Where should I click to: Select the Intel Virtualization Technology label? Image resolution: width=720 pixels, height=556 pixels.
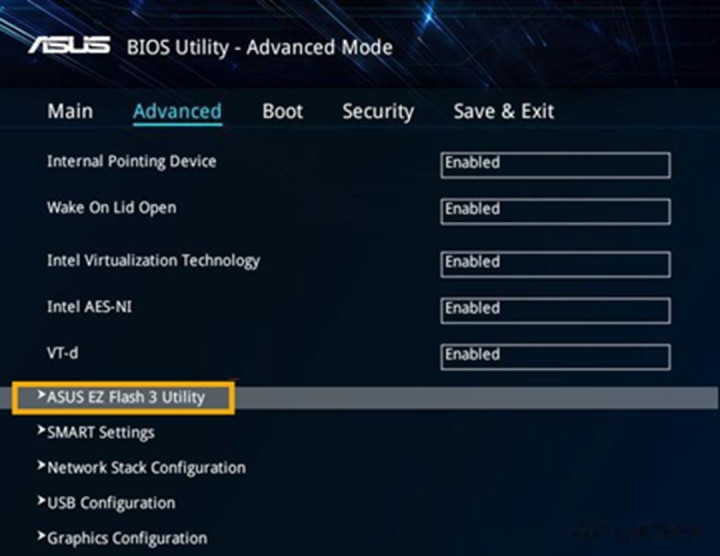[153, 260]
